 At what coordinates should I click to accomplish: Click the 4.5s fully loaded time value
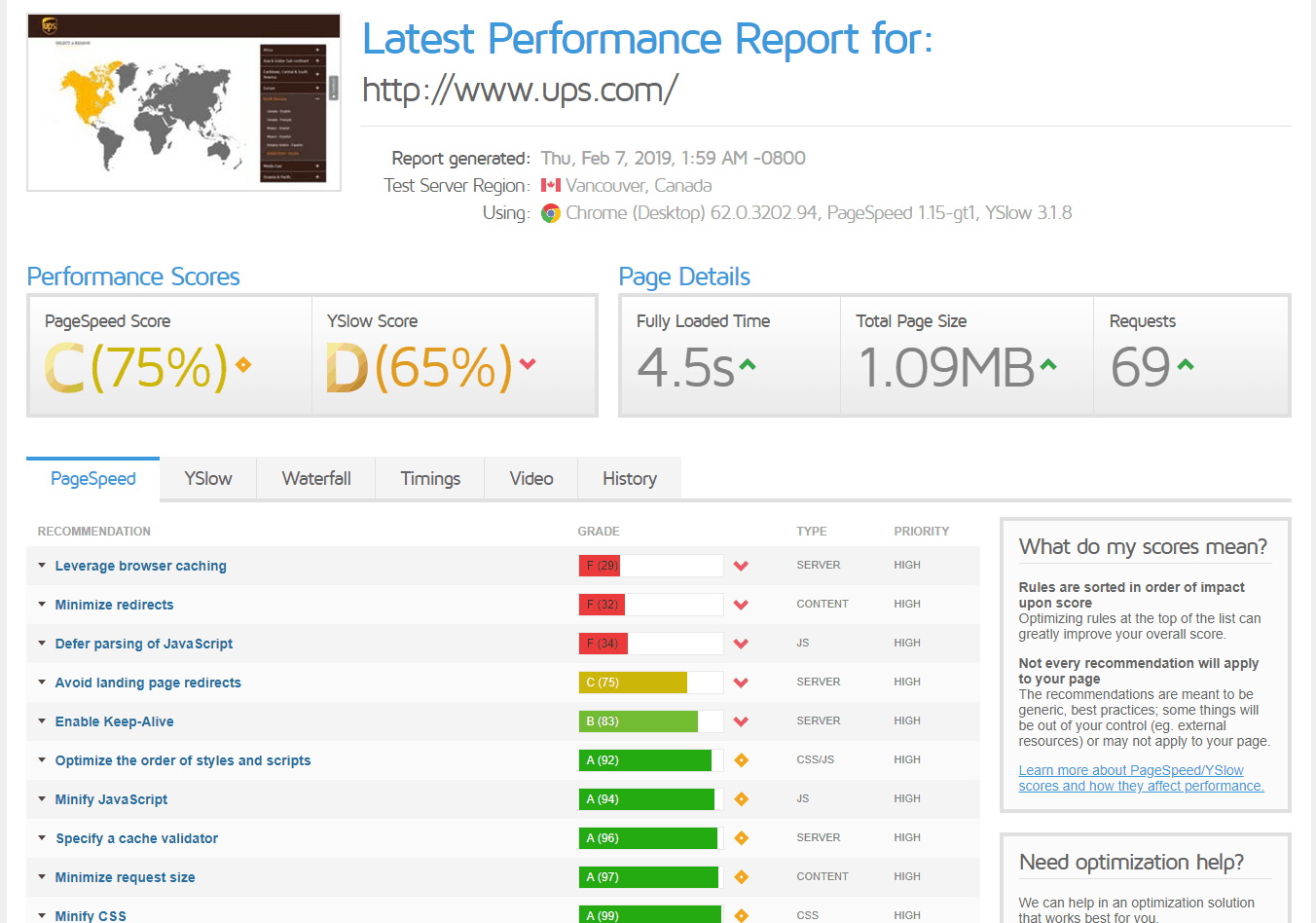tap(685, 368)
